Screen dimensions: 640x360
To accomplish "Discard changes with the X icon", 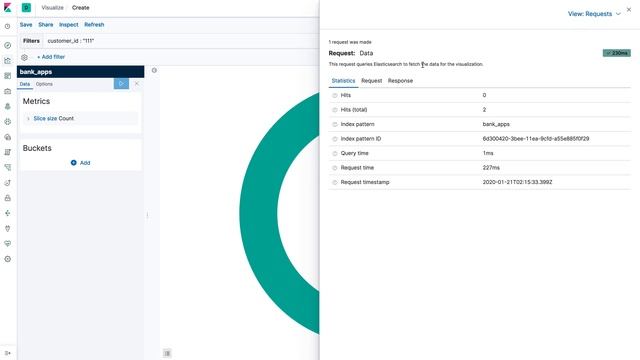I will [x=137, y=84].
